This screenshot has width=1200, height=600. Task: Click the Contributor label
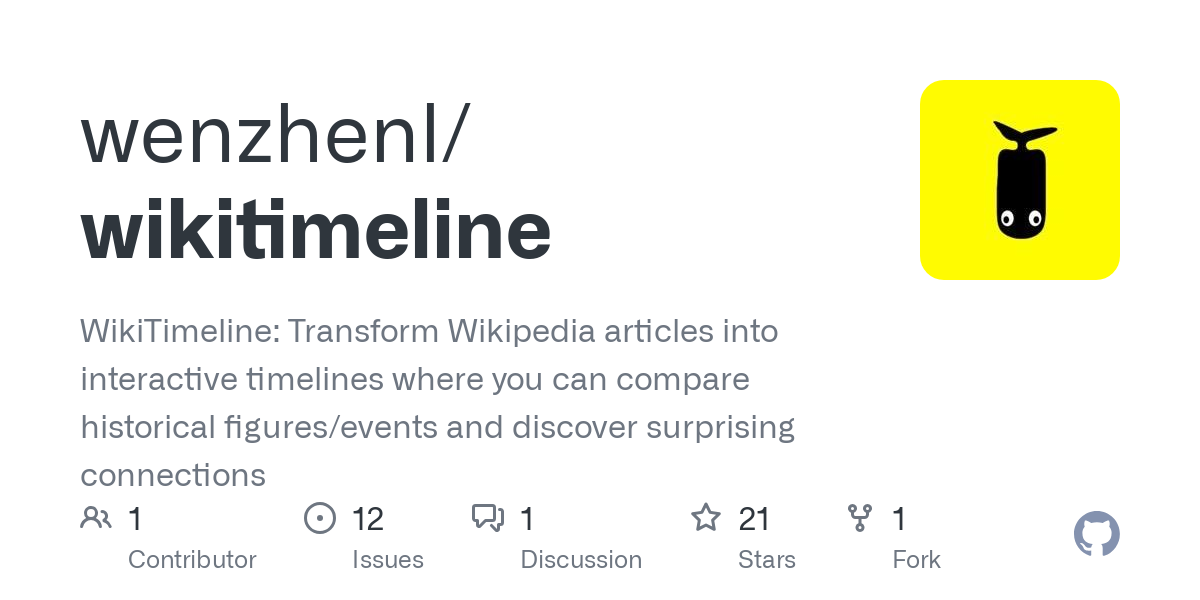pos(192,560)
